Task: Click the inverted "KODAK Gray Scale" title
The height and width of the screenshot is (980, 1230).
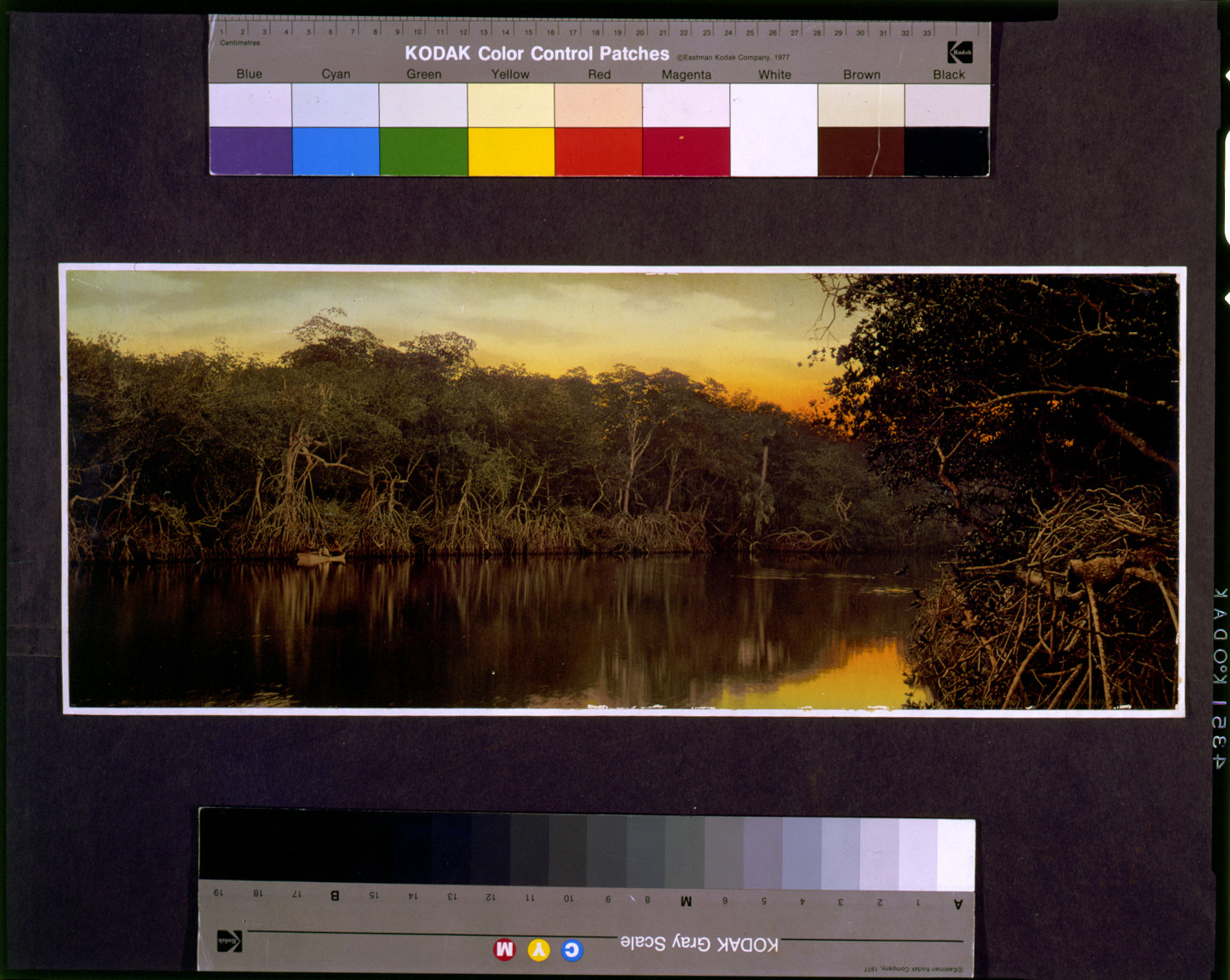Action: click(x=698, y=943)
